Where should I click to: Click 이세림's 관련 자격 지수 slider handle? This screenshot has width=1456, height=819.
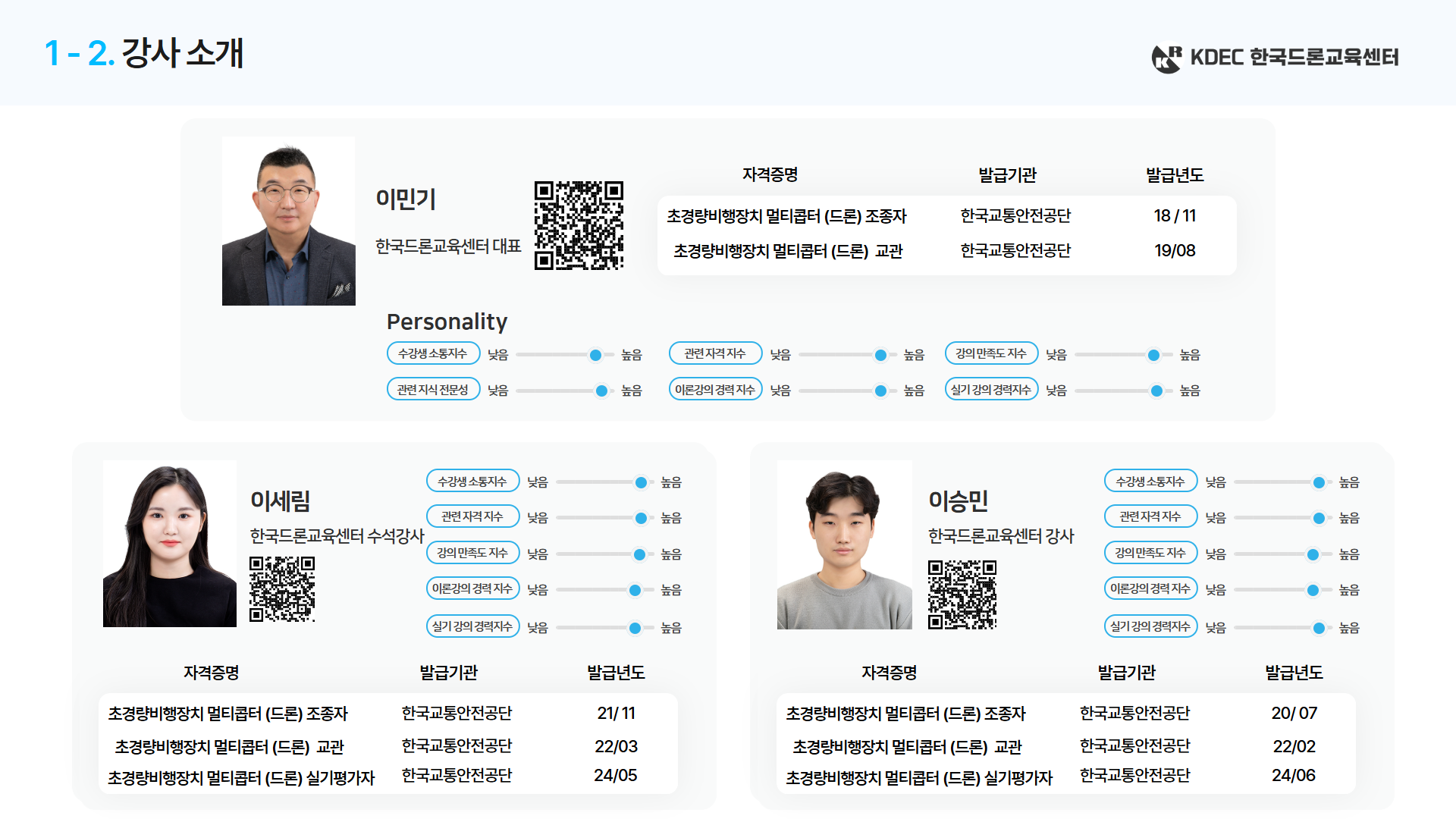(x=641, y=518)
